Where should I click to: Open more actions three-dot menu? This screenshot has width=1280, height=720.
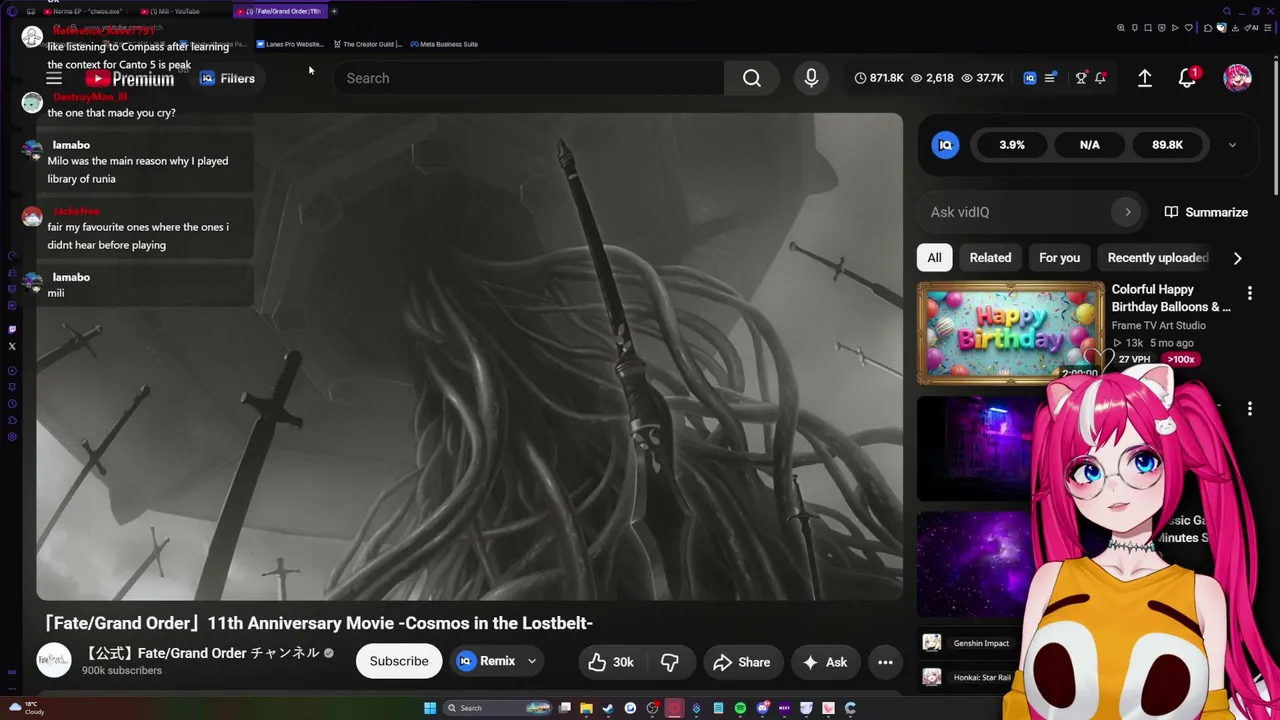click(x=885, y=662)
